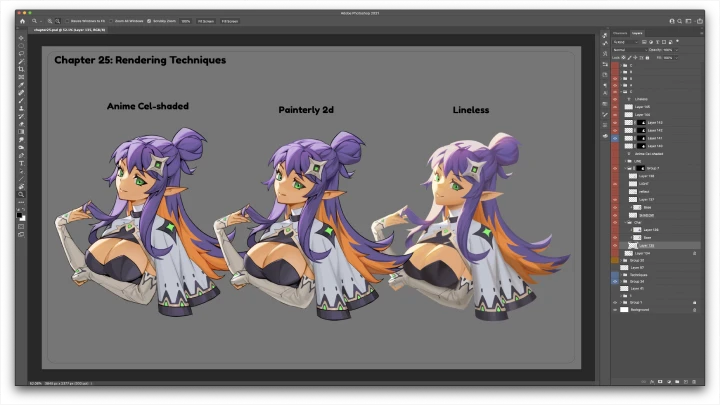The image size is (720, 405).
Task: Expand the Techniques group
Action: (621, 275)
